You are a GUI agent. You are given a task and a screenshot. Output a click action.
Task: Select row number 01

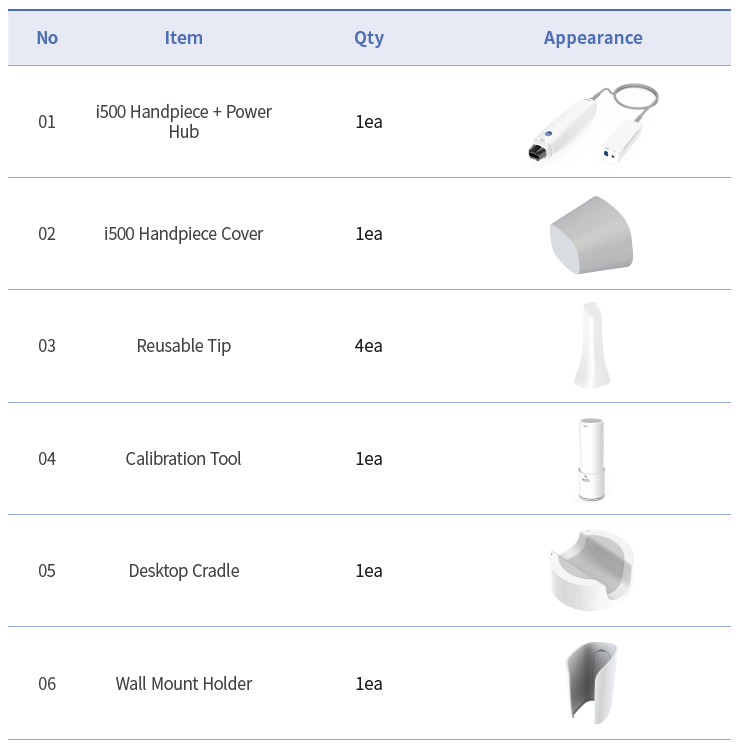[x=47, y=122]
